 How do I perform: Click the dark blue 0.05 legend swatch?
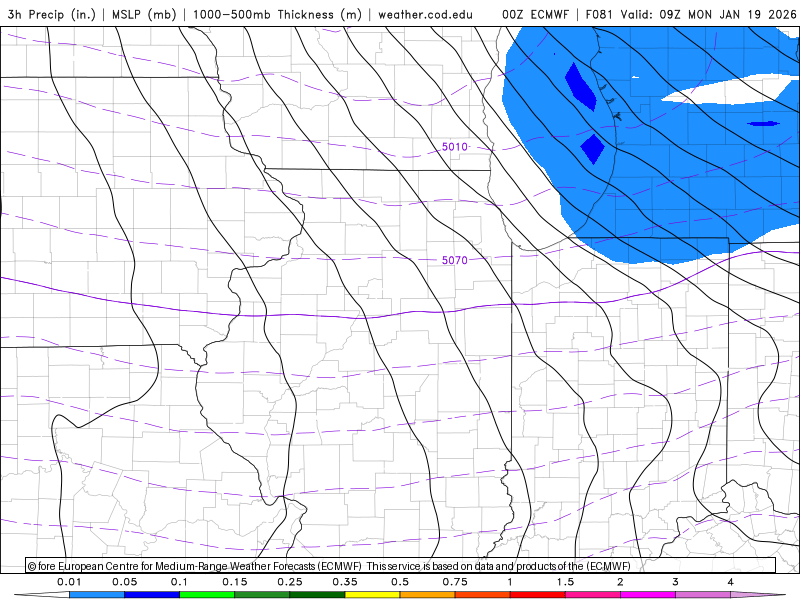[x=152, y=595]
